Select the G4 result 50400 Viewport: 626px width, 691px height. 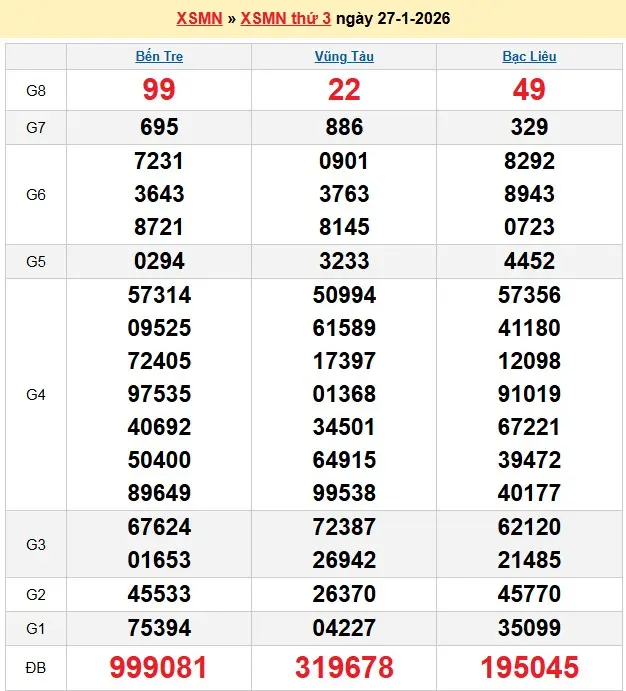point(159,460)
